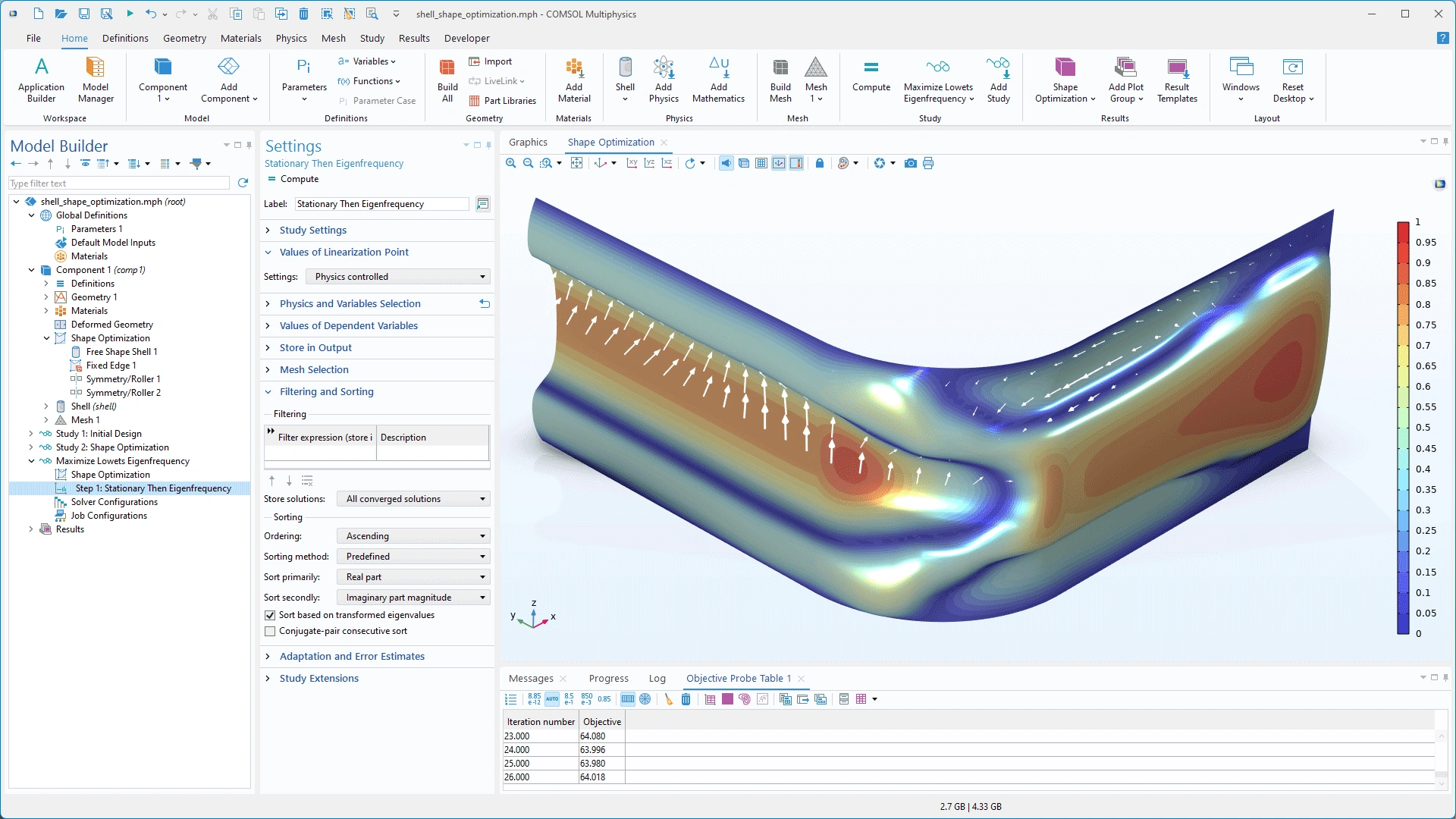Click the Zoom In graphics tool

[510, 163]
